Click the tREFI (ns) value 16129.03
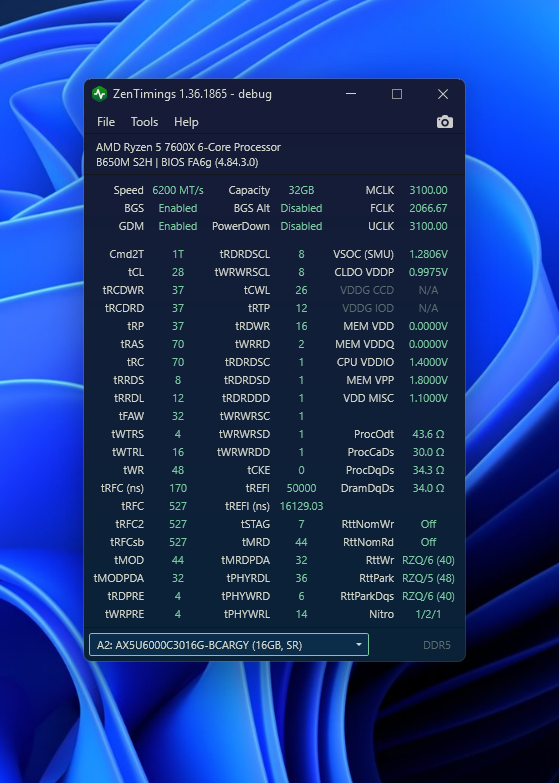This screenshot has width=559, height=783. 301,506
